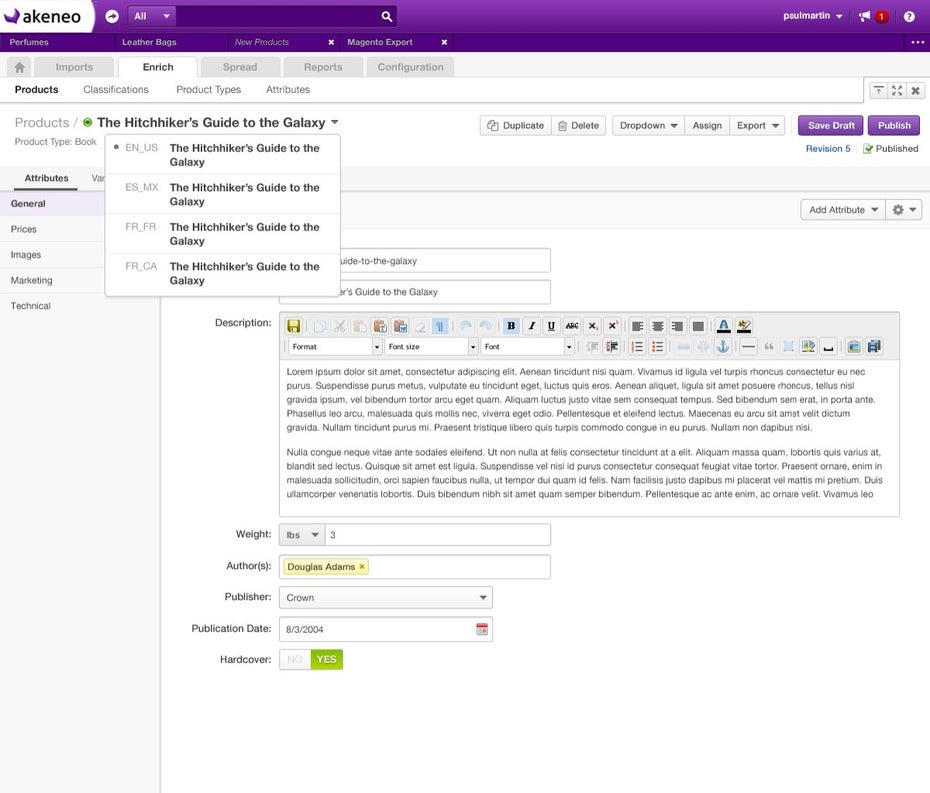930x793 pixels.
Task: Go to the home tab icon
Action: click(20, 67)
